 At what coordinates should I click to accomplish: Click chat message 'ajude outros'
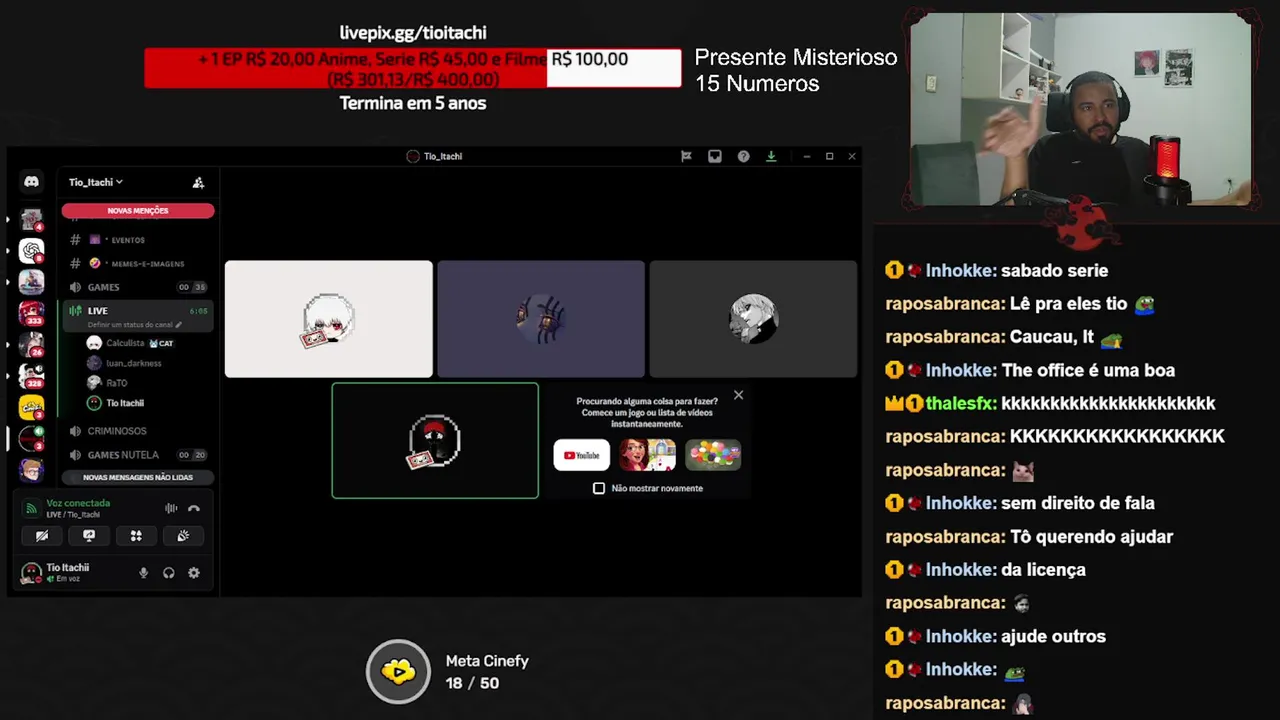(x=1053, y=636)
